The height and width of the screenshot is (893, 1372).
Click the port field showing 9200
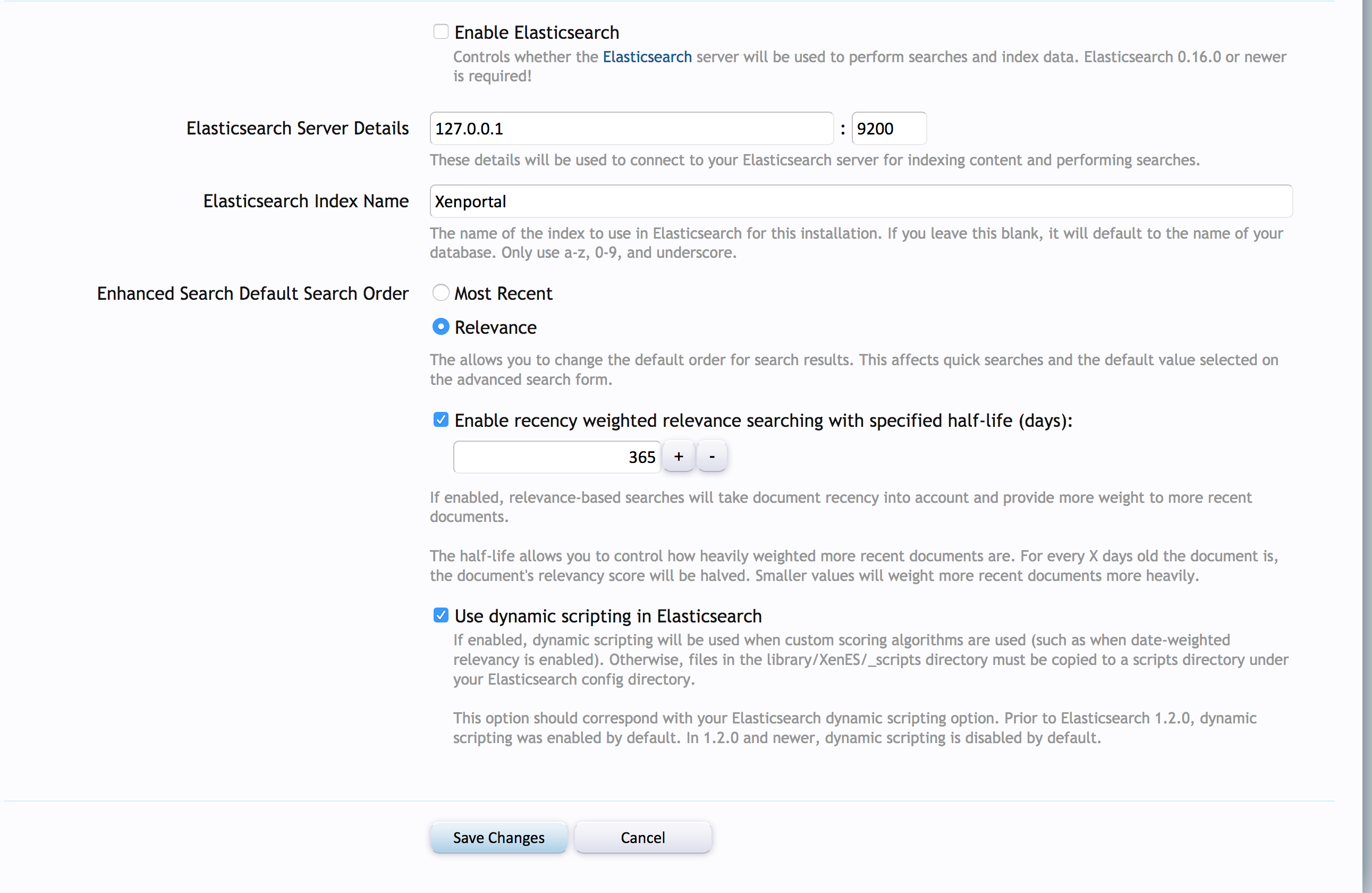pos(888,128)
